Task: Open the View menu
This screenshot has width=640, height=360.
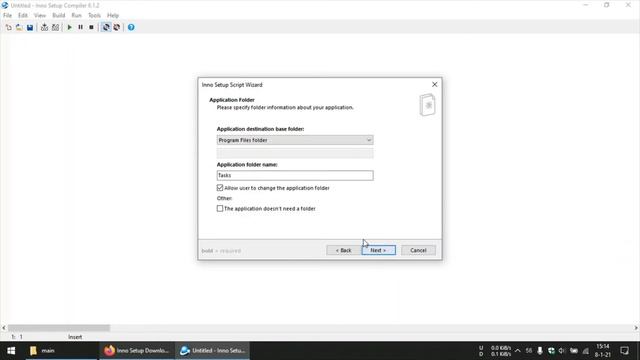Action: 40,16
